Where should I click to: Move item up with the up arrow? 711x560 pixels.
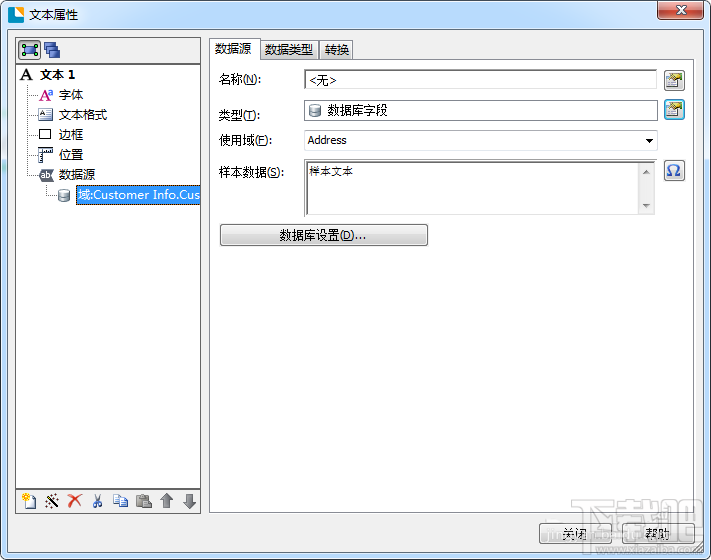pyautogui.click(x=167, y=501)
